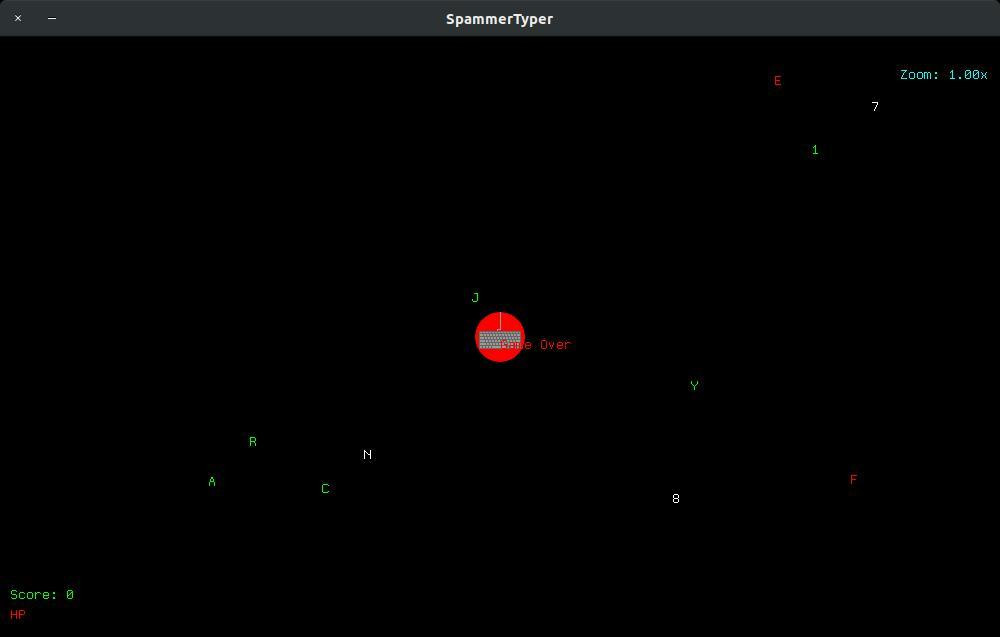Image resolution: width=1000 pixels, height=637 pixels.
Task: Minimize the SpammerTyper window
Action: click(52, 18)
